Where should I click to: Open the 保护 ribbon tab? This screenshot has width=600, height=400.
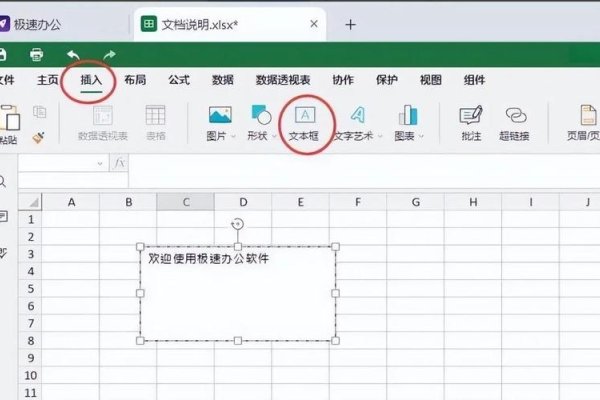pyautogui.click(x=387, y=80)
